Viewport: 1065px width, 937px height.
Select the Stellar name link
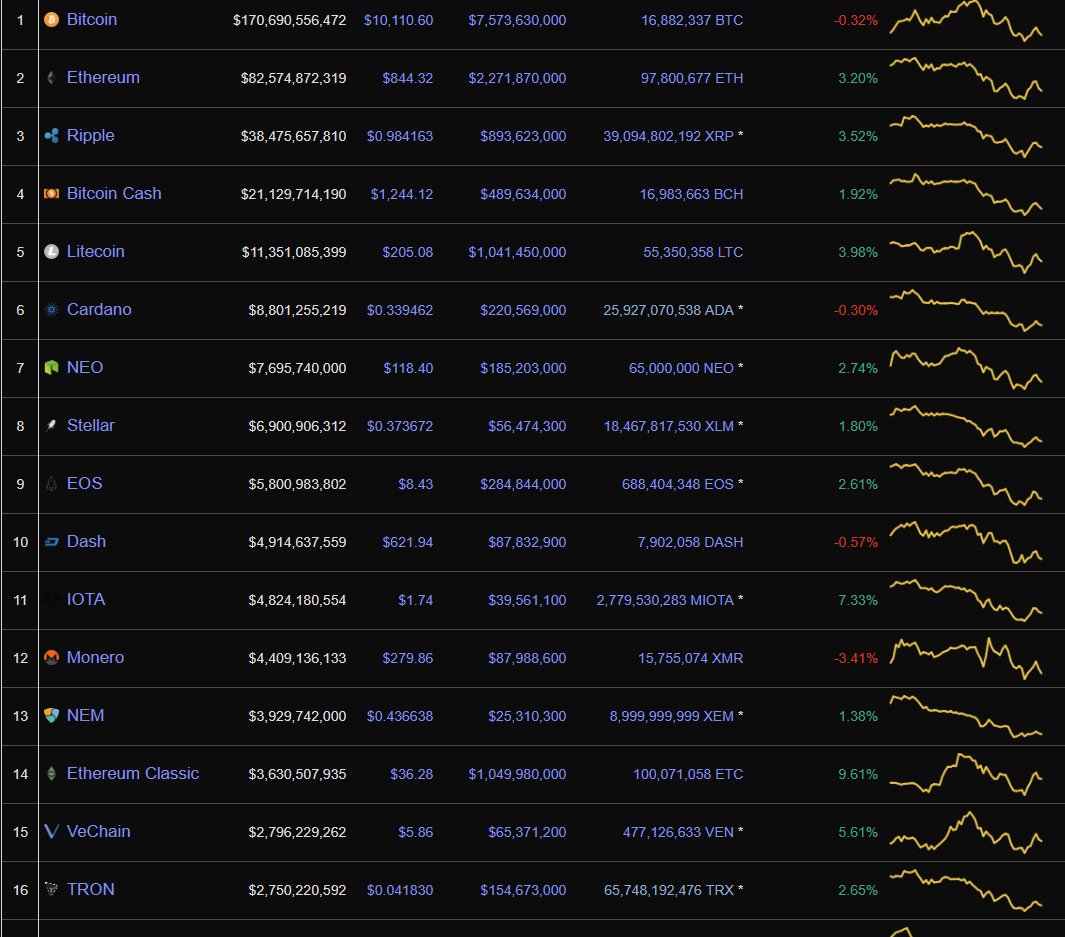pyautogui.click(x=91, y=426)
